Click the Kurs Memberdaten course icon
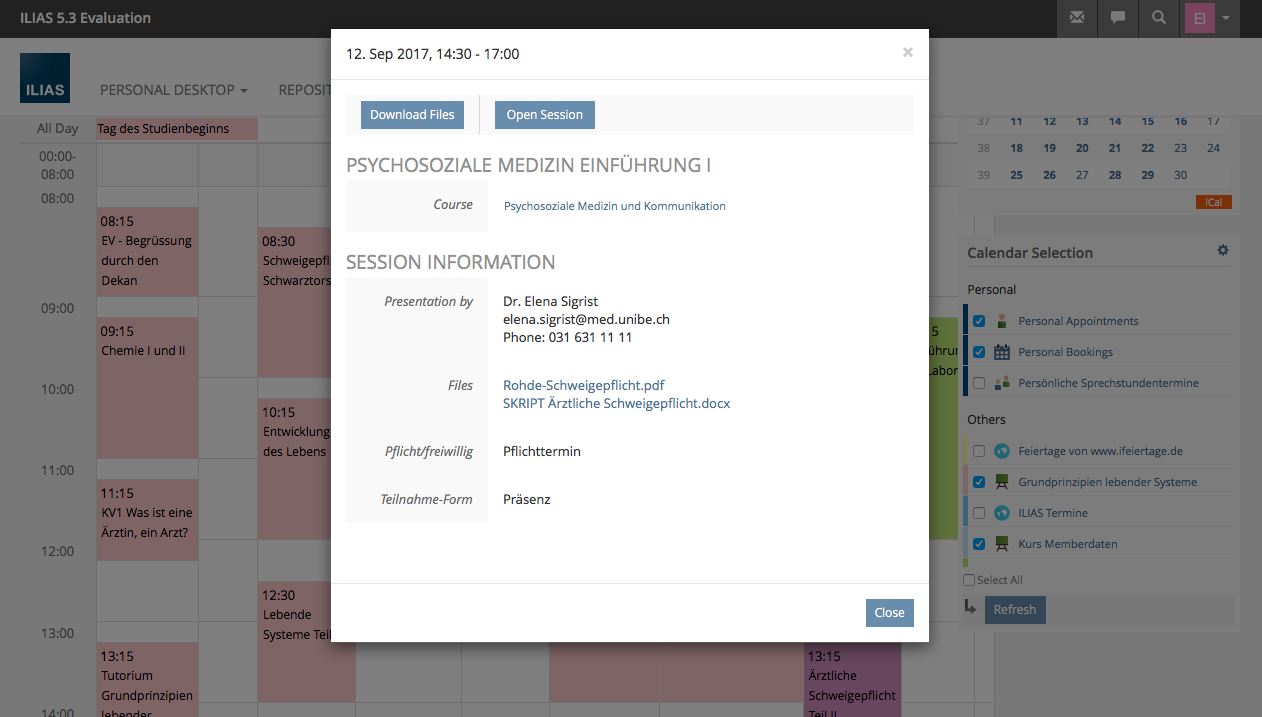The width and height of the screenshot is (1262, 717). click(x=1001, y=544)
